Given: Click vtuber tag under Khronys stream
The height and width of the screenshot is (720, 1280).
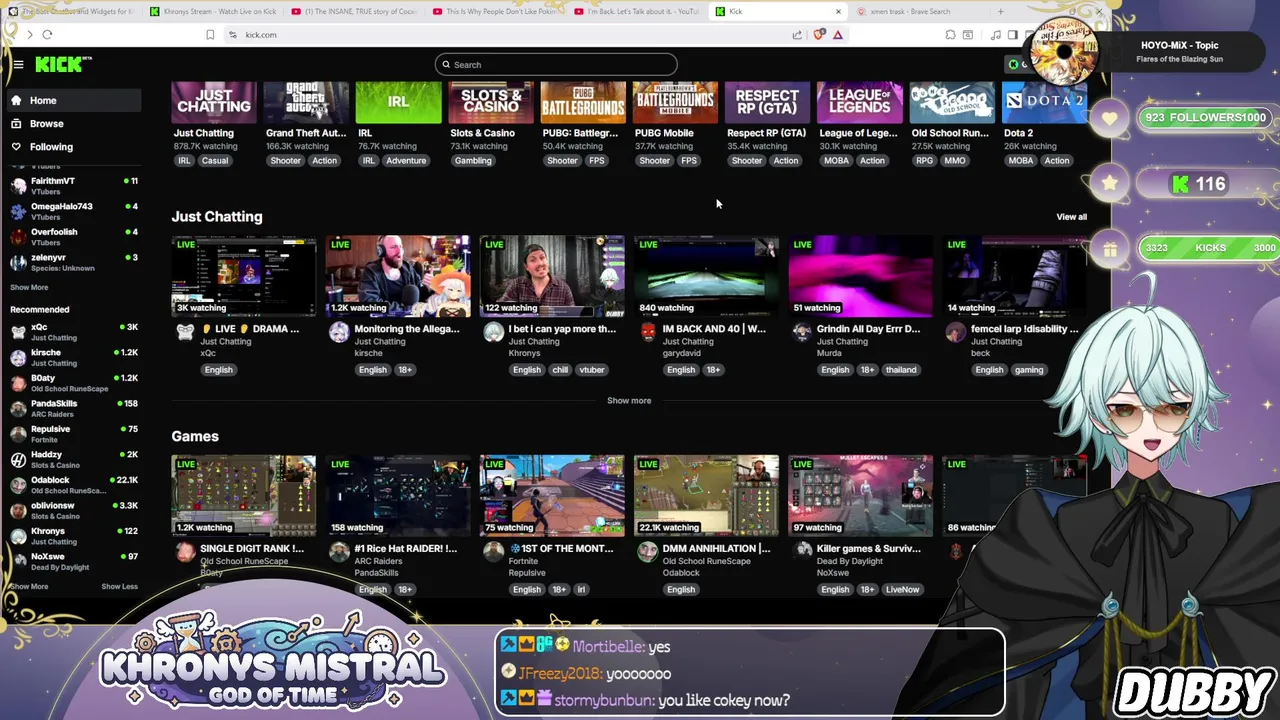Looking at the screenshot, I should [x=592, y=370].
